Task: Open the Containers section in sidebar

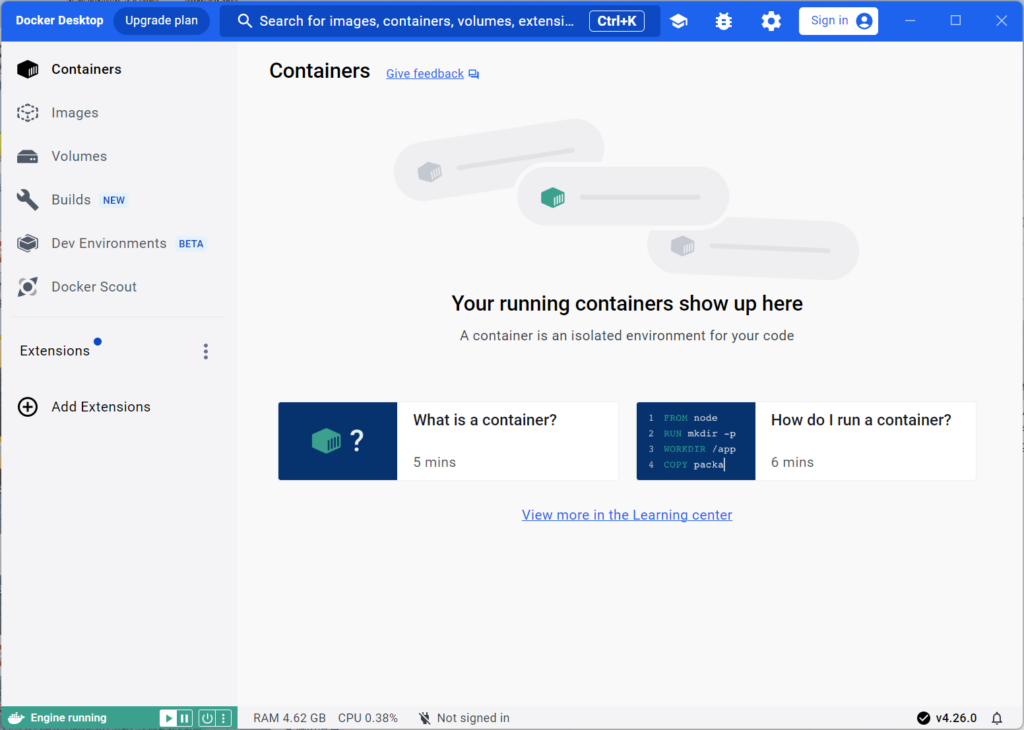Action: pos(119,69)
